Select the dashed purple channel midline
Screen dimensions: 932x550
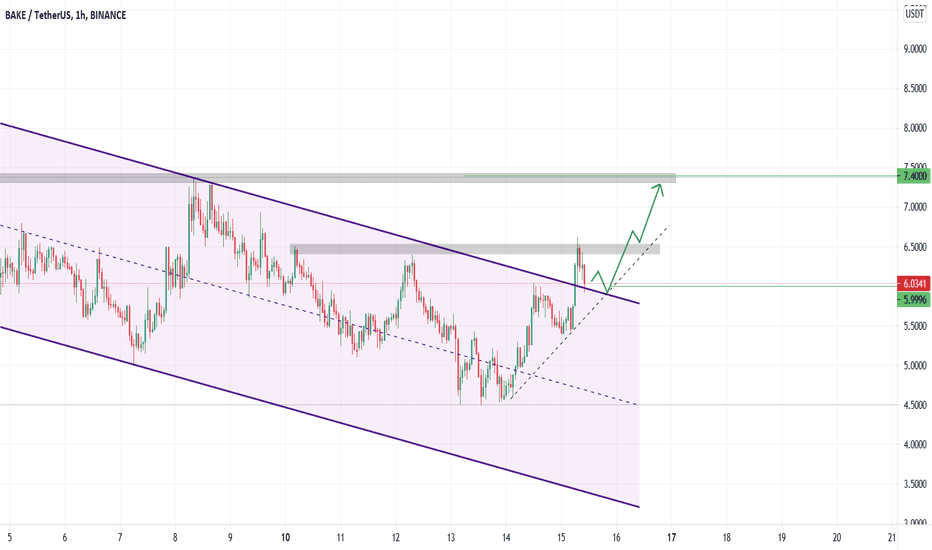[x=319, y=315]
